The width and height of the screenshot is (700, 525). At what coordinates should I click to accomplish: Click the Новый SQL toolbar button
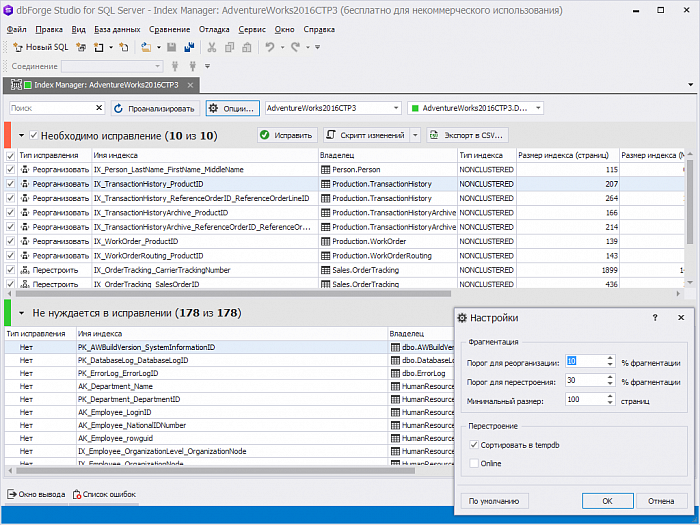tap(40, 47)
